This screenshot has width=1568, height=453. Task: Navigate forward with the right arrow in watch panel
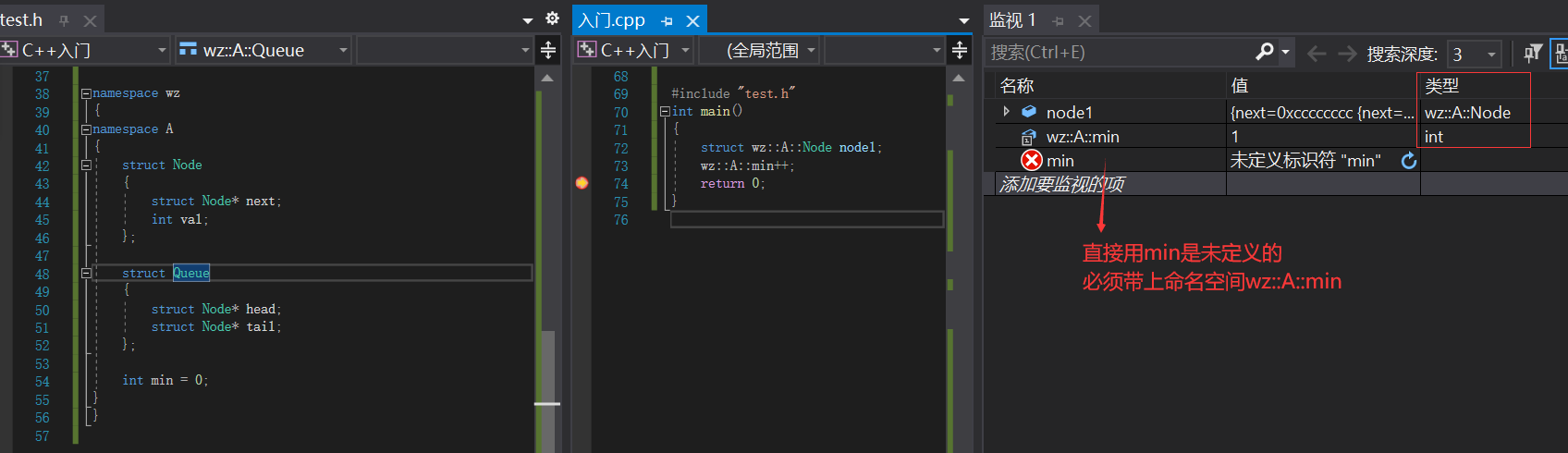1348,54
